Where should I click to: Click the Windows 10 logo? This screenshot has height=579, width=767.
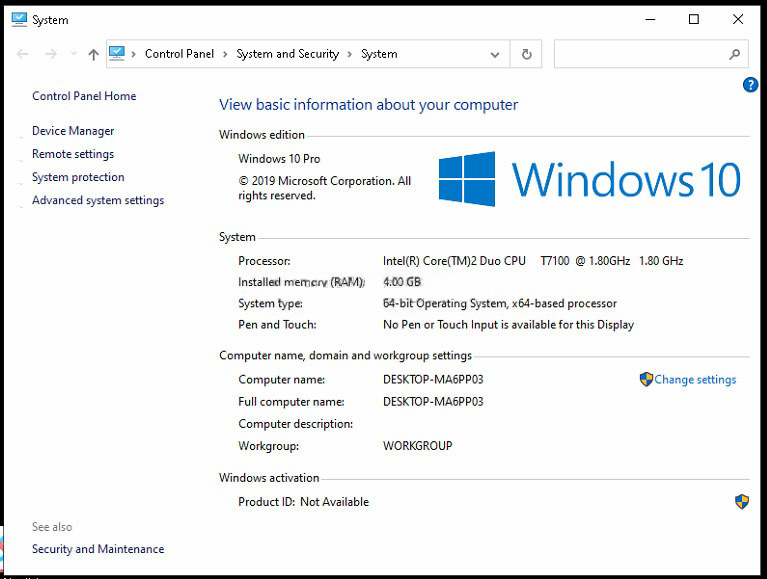point(589,179)
